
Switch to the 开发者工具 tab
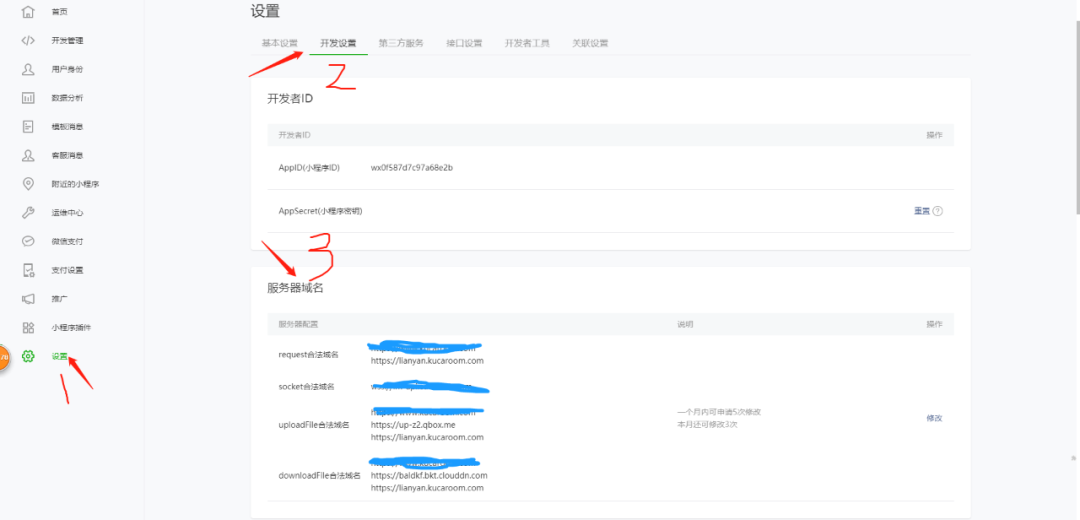tap(527, 43)
